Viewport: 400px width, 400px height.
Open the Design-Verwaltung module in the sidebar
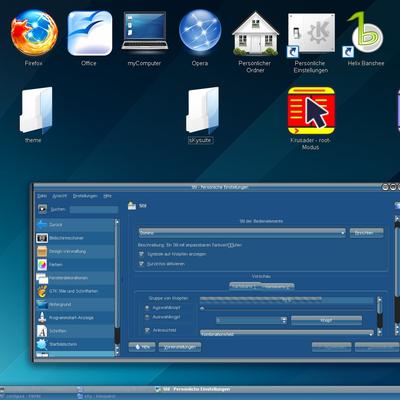75,251
